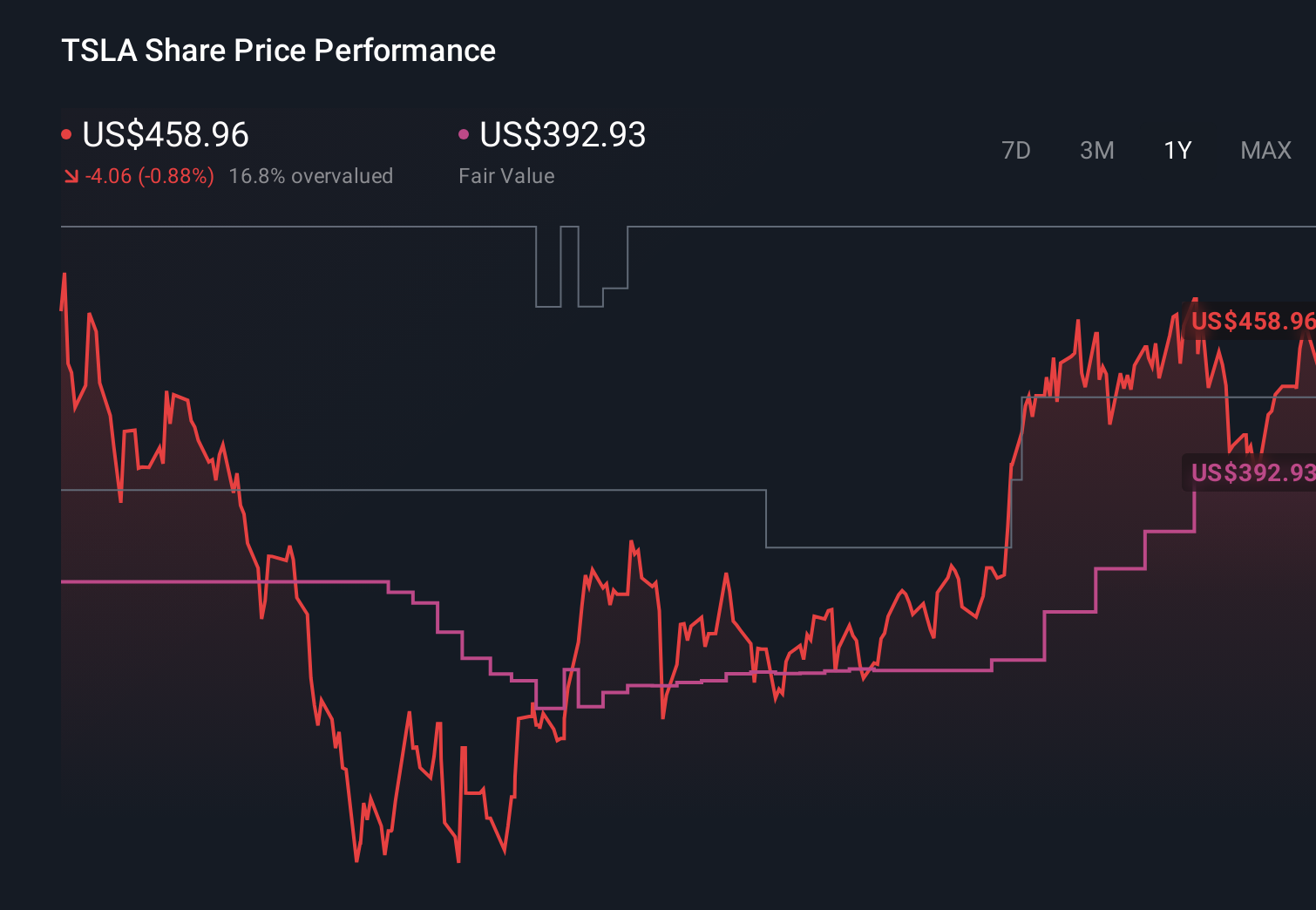Click the latest peak of the red line
Viewport: 1316px width, 910px height.
click(1197, 301)
